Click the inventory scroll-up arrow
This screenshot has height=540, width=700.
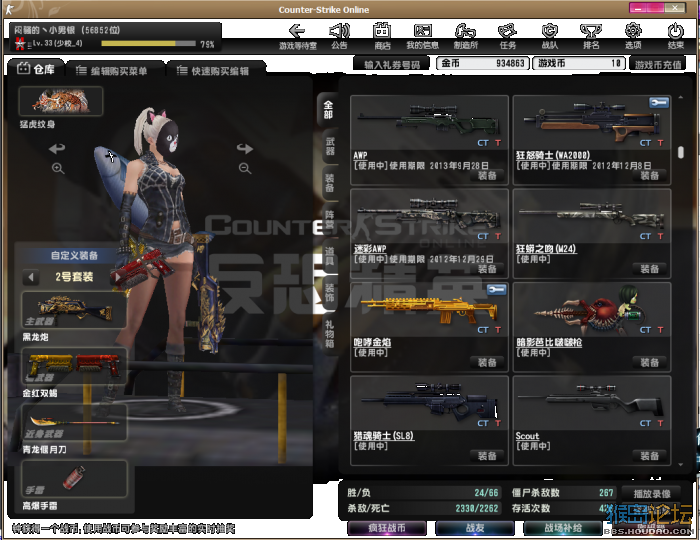680,97
